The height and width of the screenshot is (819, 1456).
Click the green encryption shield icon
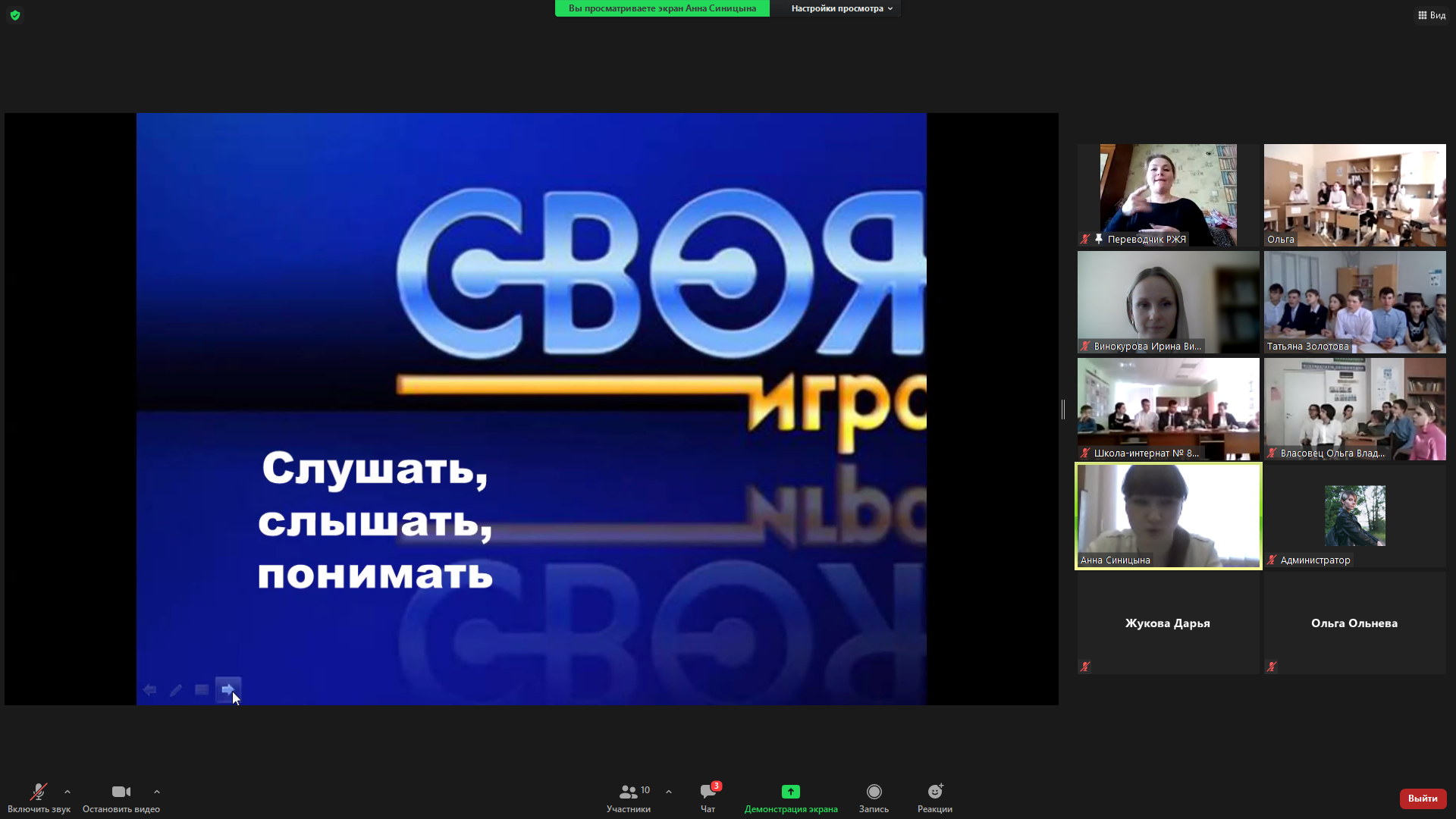(15, 15)
